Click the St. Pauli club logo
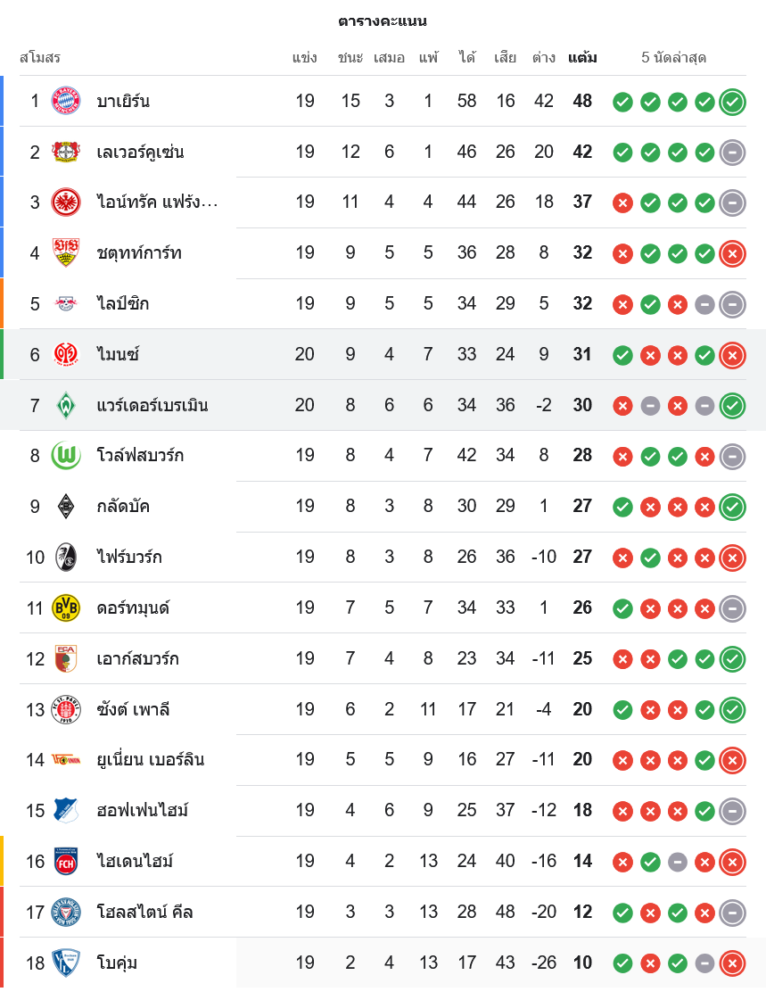Viewport: 766px width, 1000px height. point(65,709)
